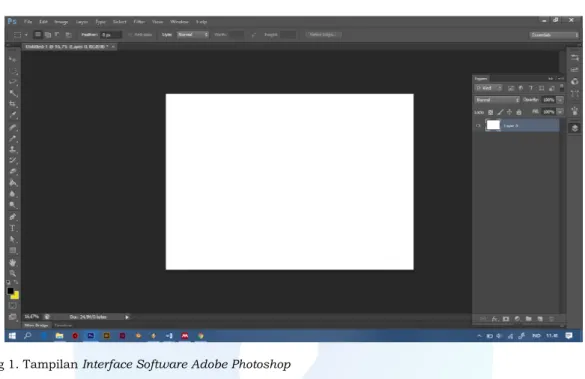Toggle Lock all padlock
Image resolution: width=585 pixels, height=379 pixels.
click(519, 112)
